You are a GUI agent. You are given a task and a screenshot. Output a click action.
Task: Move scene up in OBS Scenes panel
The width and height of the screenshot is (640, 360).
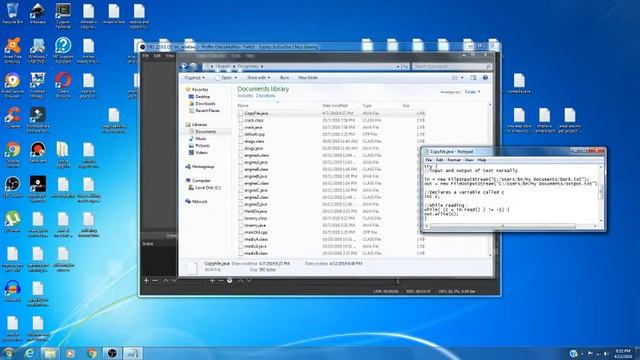tap(165, 280)
